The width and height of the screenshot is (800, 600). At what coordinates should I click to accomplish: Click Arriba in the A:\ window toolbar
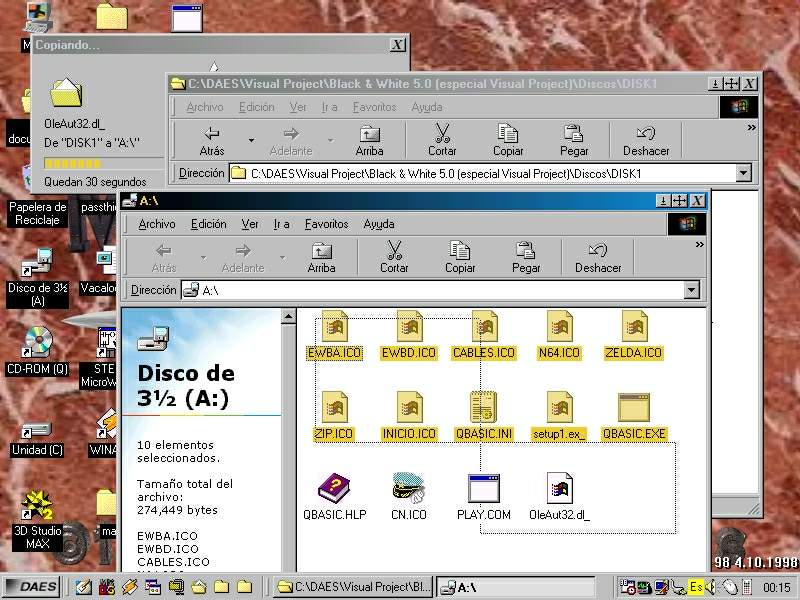tap(321, 258)
